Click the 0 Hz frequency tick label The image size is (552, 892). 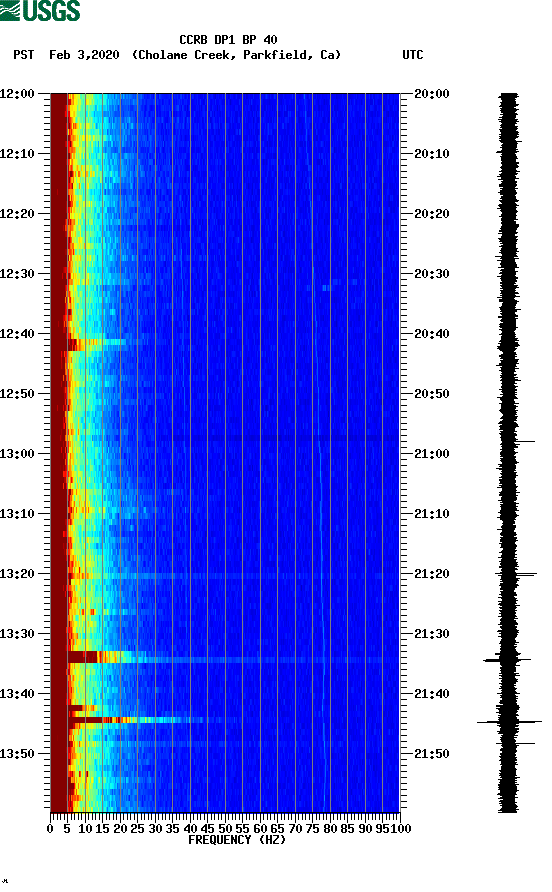[50, 829]
